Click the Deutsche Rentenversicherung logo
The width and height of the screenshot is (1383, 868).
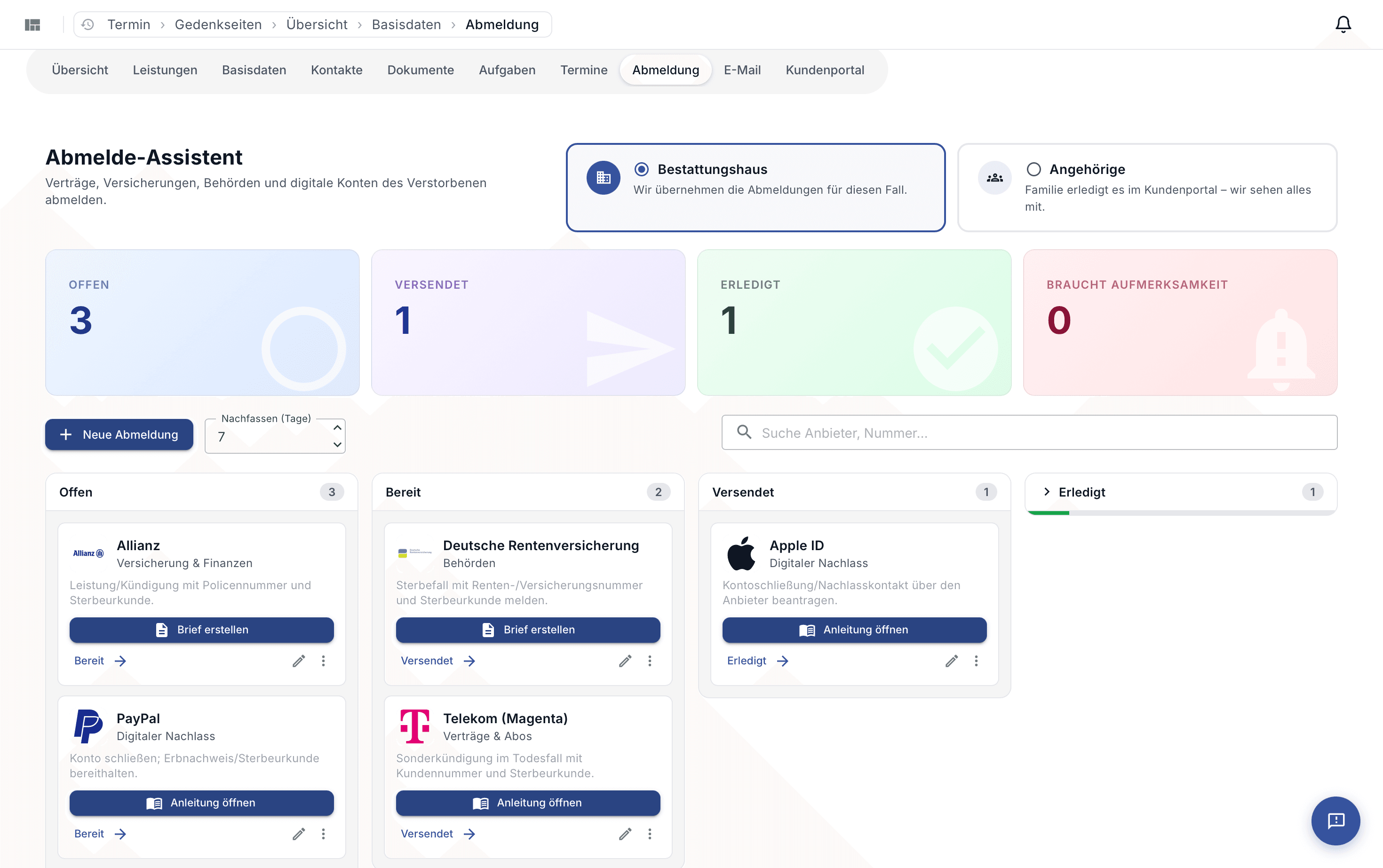pyautogui.click(x=415, y=553)
